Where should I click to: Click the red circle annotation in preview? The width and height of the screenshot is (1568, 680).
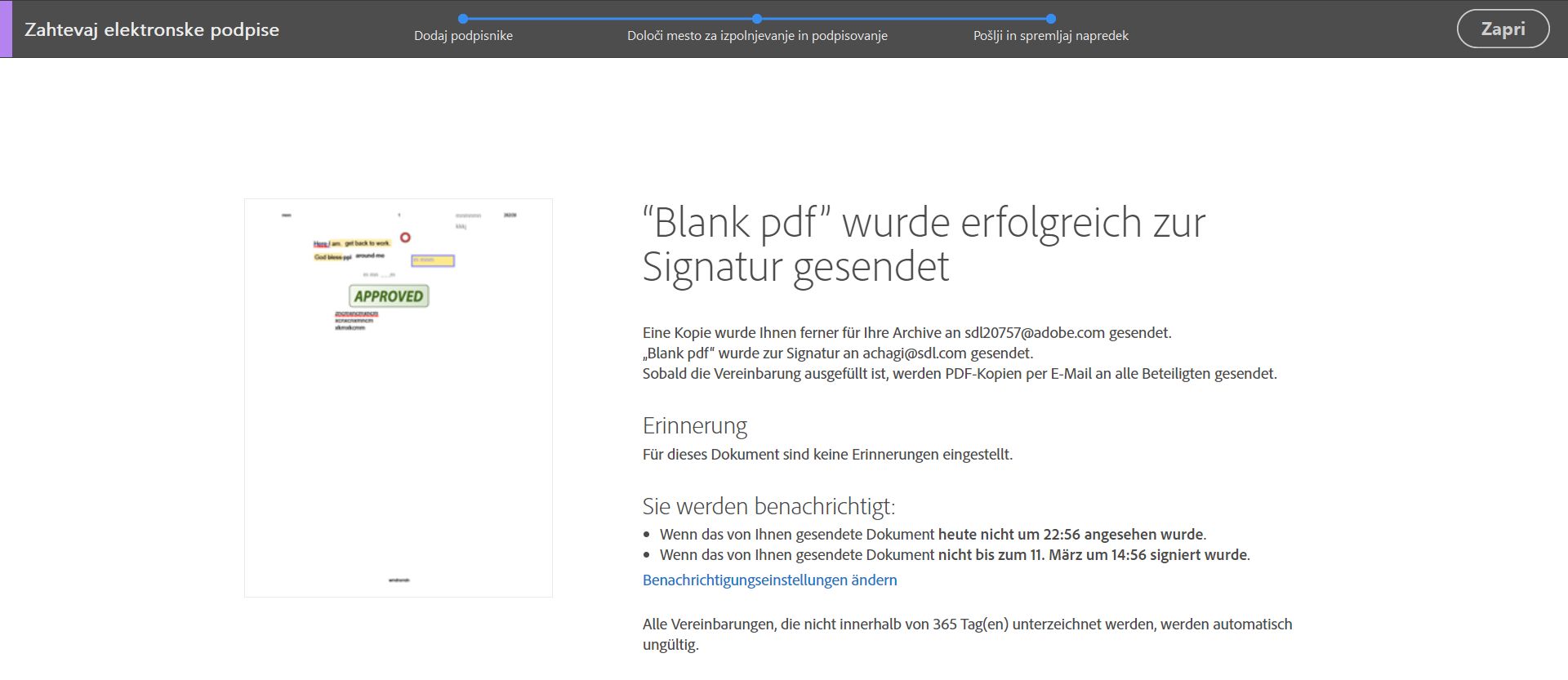(x=405, y=238)
